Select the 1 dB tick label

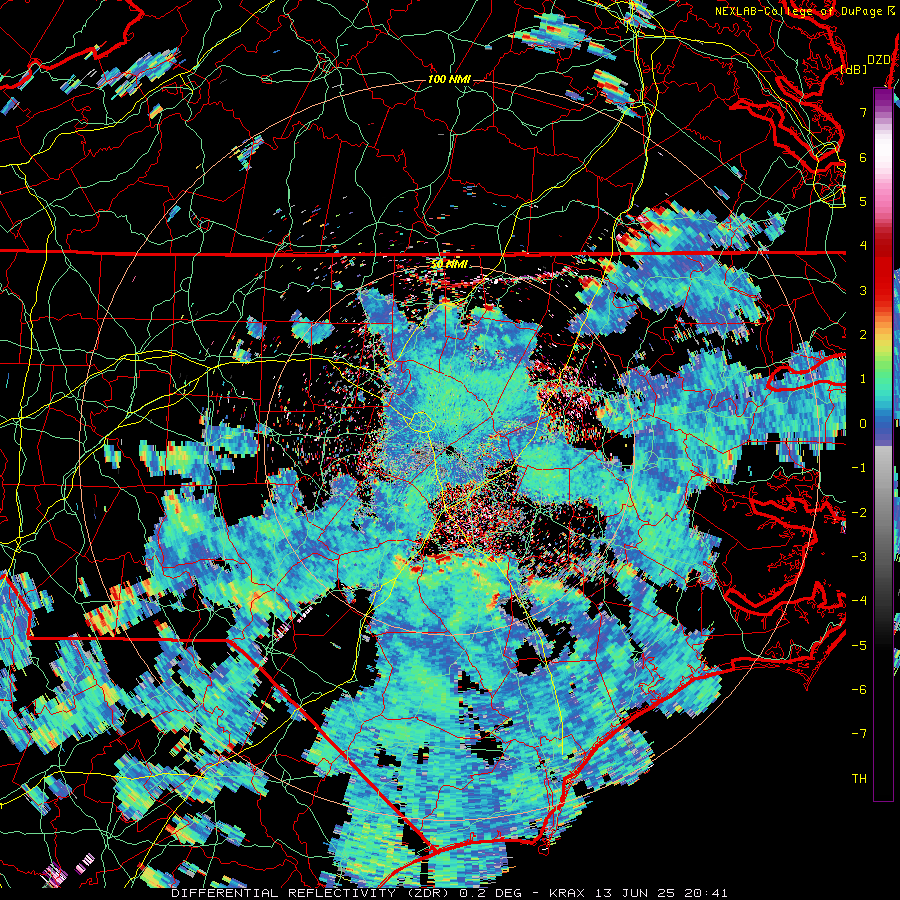pos(863,379)
